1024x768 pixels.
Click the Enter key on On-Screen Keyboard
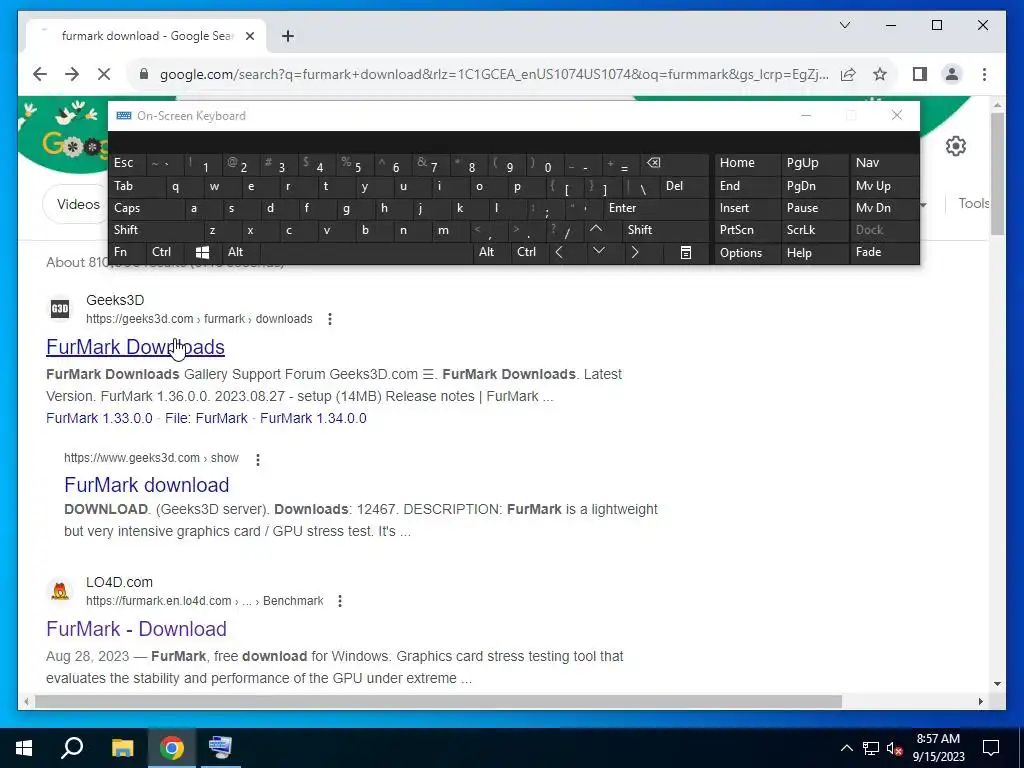point(656,208)
